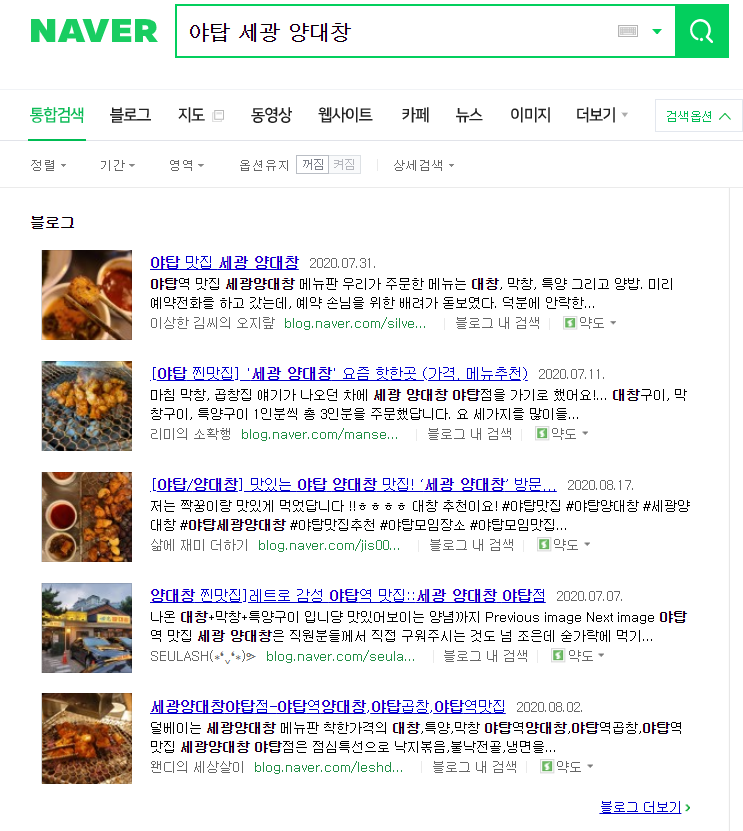743x831 pixels.
Task: Collapse the 검색옵션 panel
Action: [698, 116]
